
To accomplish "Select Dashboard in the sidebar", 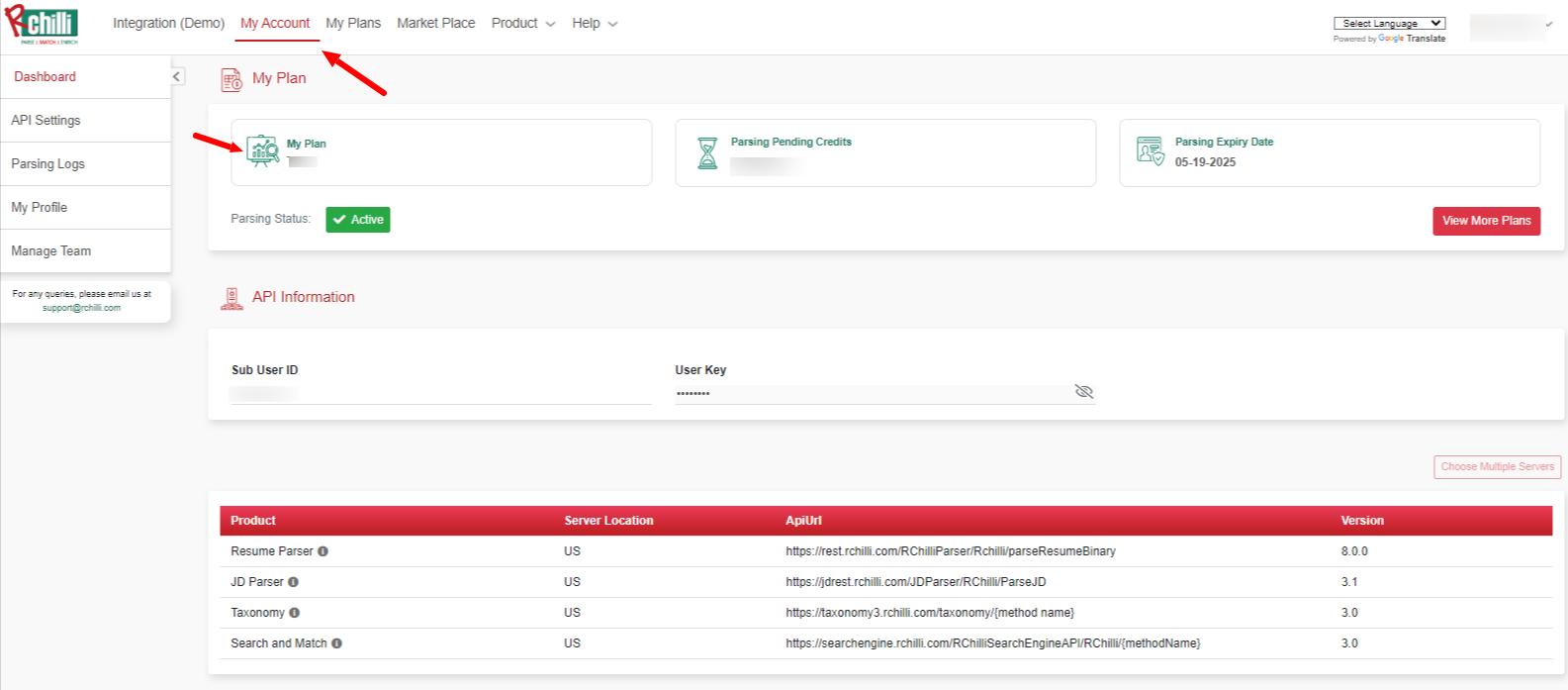I will coord(85,76).
